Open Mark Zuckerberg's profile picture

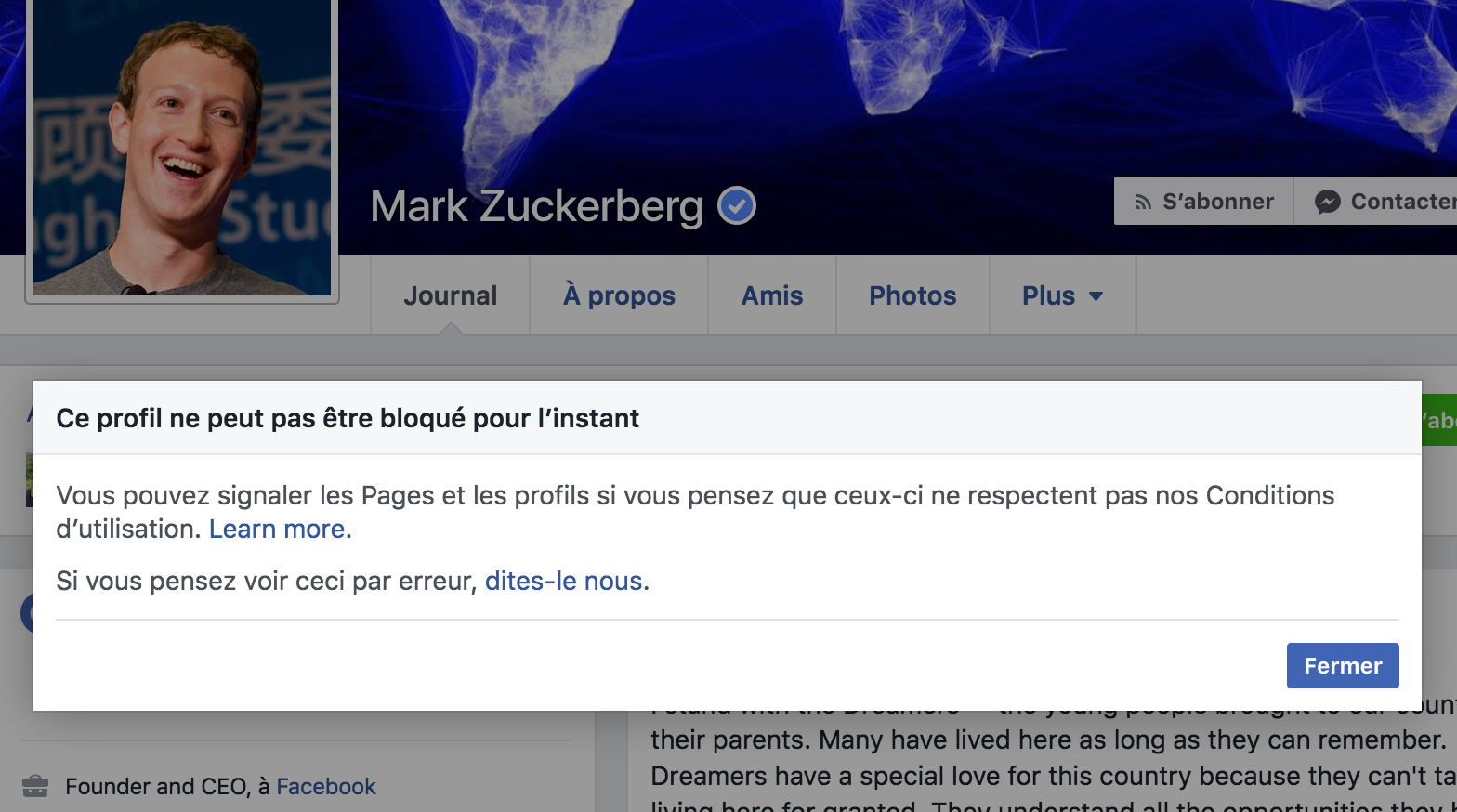pyautogui.click(x=182, y=149)
